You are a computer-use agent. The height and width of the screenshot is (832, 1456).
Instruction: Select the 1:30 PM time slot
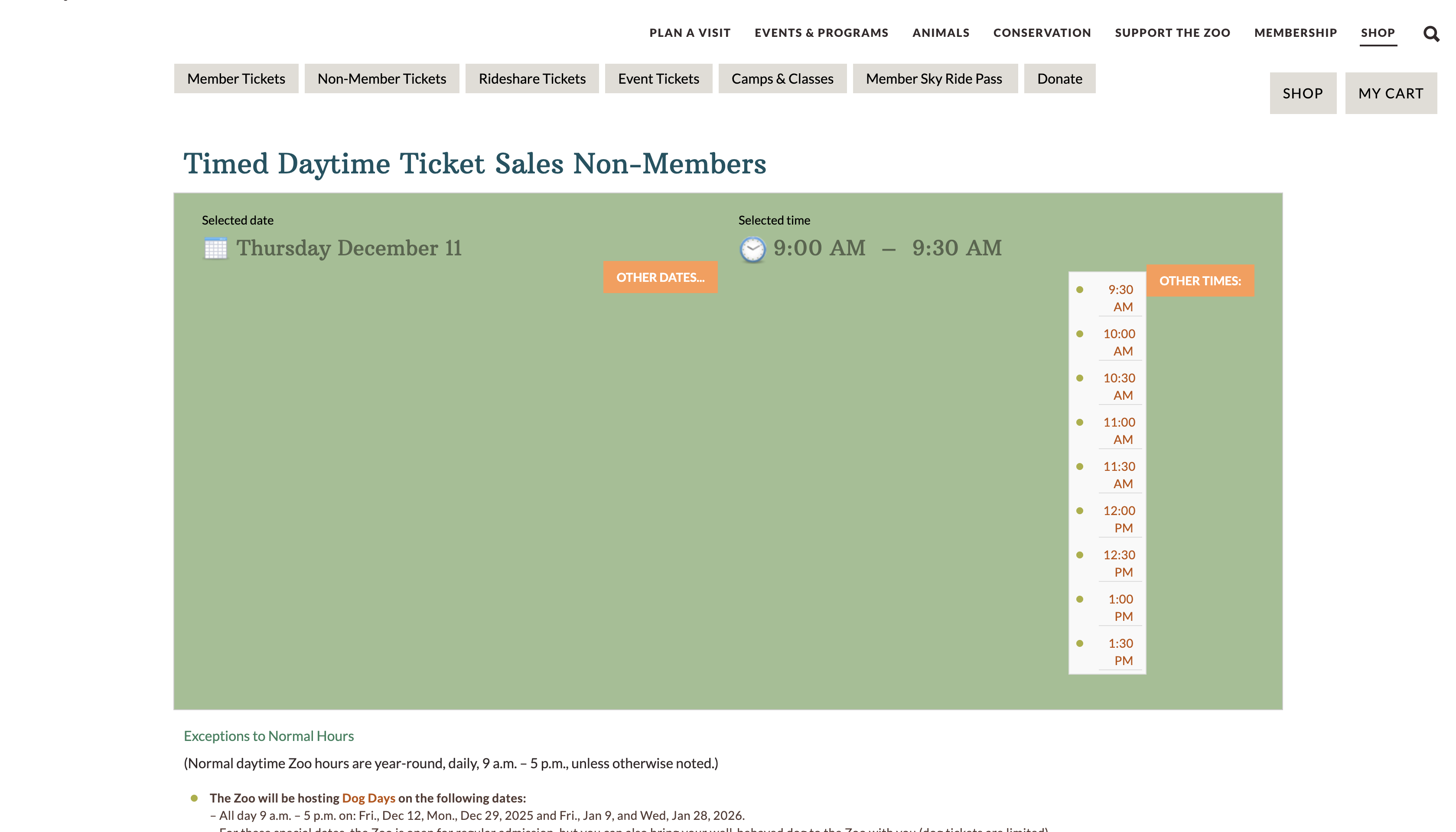pyautogui.click(x=1120, y=652)
